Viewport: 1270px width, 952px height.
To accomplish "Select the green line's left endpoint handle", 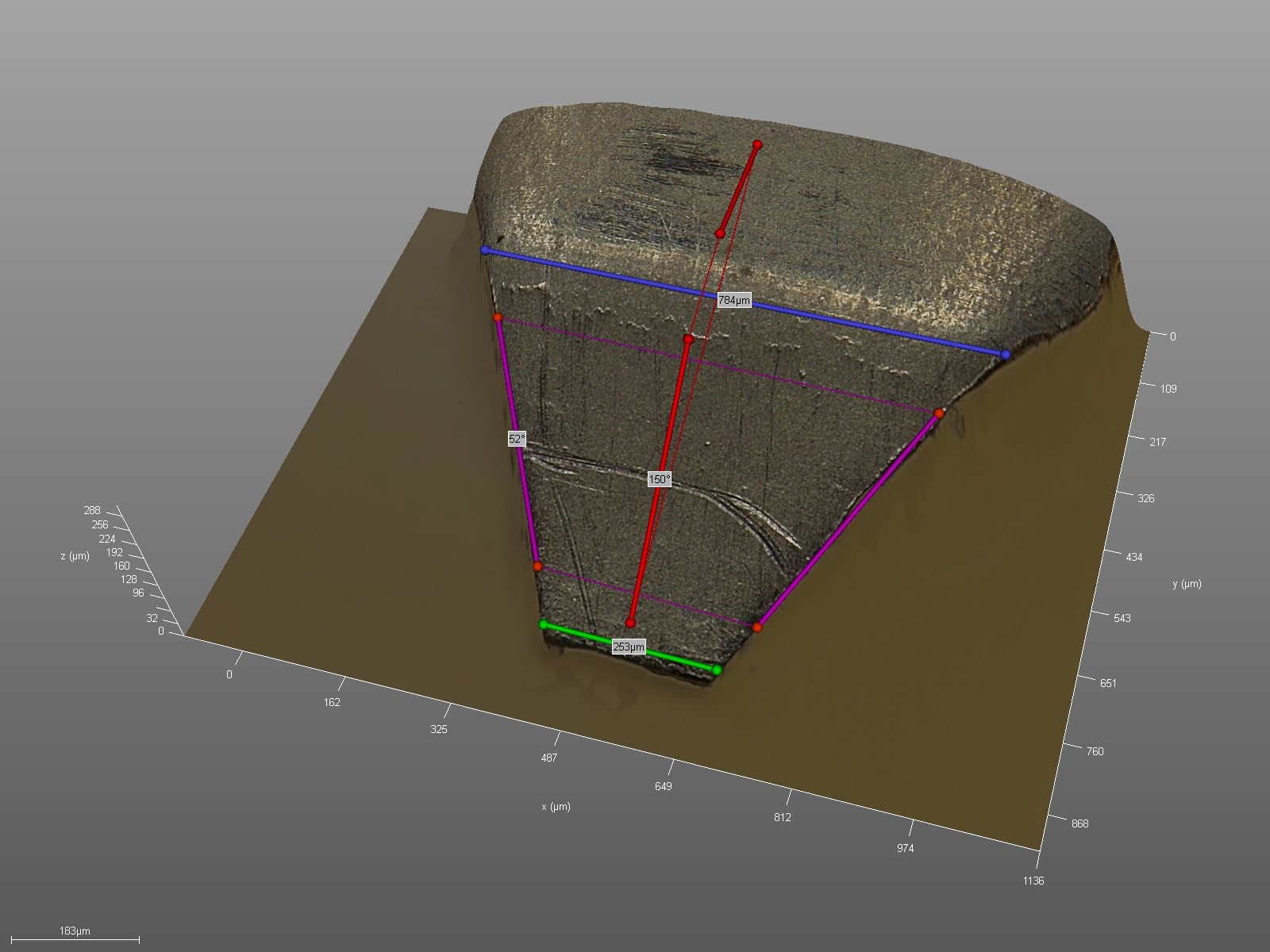I will pos(544,624).
